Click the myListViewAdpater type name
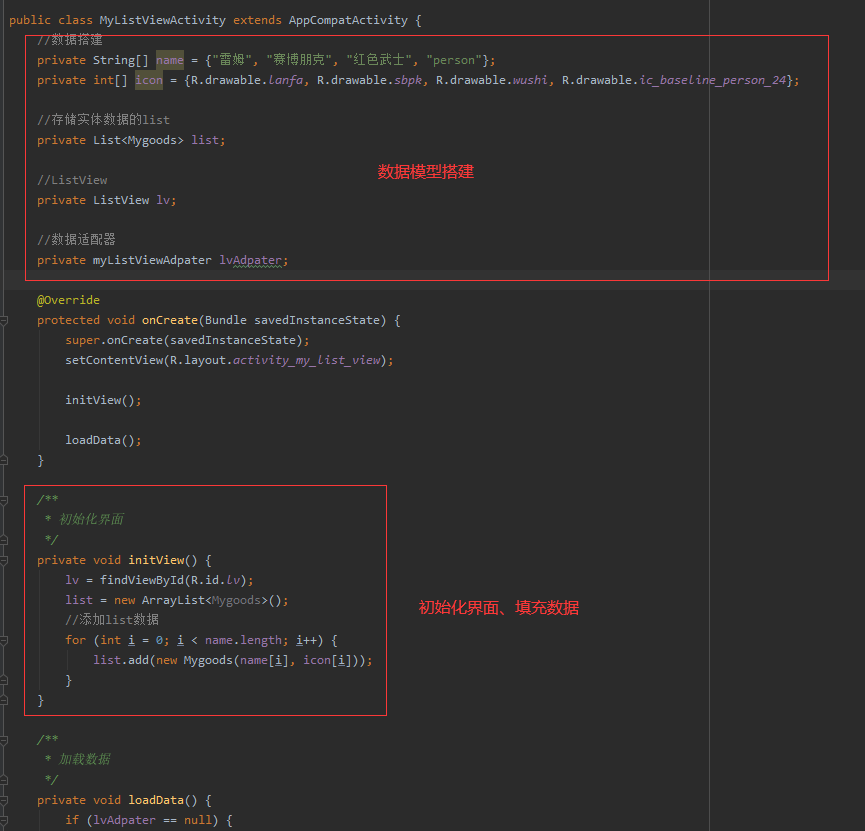The width and height of the screenshot is (865, 831). (x=152, y=260)
